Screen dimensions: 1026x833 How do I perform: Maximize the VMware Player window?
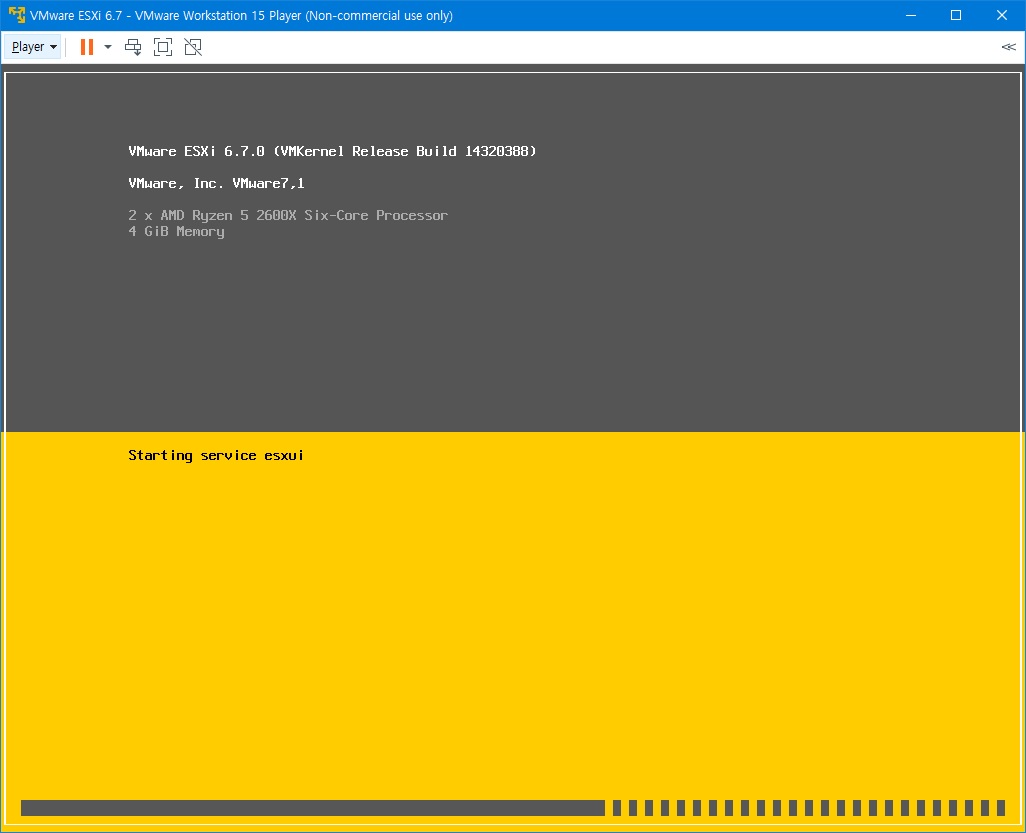click(x=956, y=15)
